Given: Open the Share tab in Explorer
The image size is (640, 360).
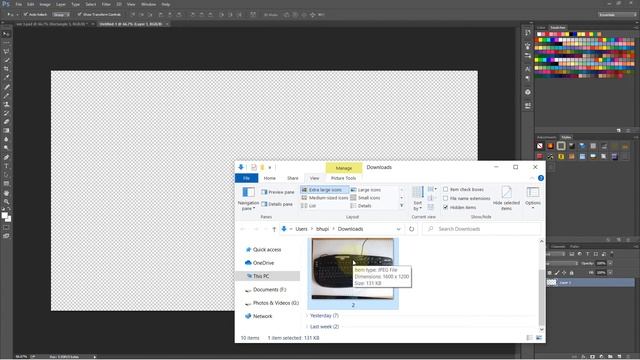Looking at the screenshot, I should coord(293,178).
